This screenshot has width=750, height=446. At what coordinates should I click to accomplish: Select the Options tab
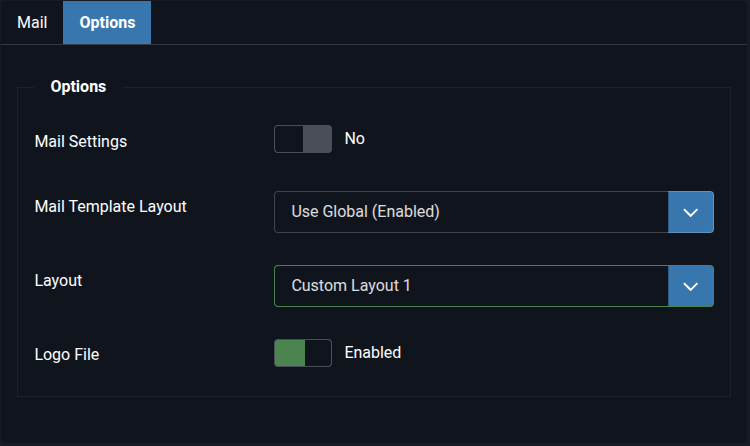pyautogui.click(x=107, y=22)
